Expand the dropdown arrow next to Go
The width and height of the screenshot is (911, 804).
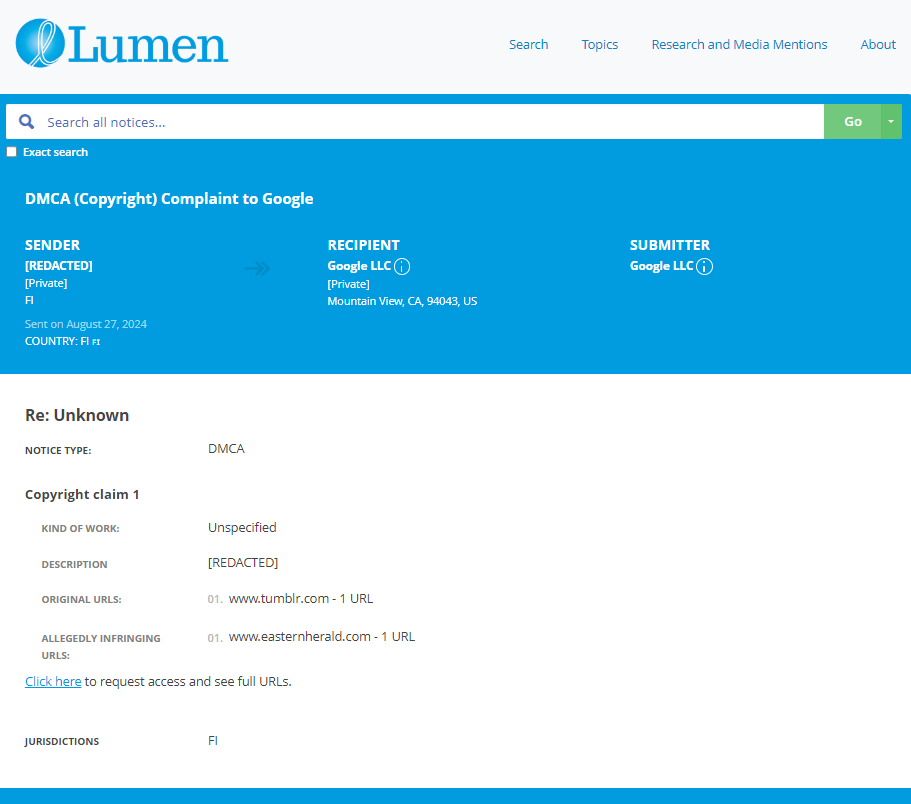click(x=891, y=121)
